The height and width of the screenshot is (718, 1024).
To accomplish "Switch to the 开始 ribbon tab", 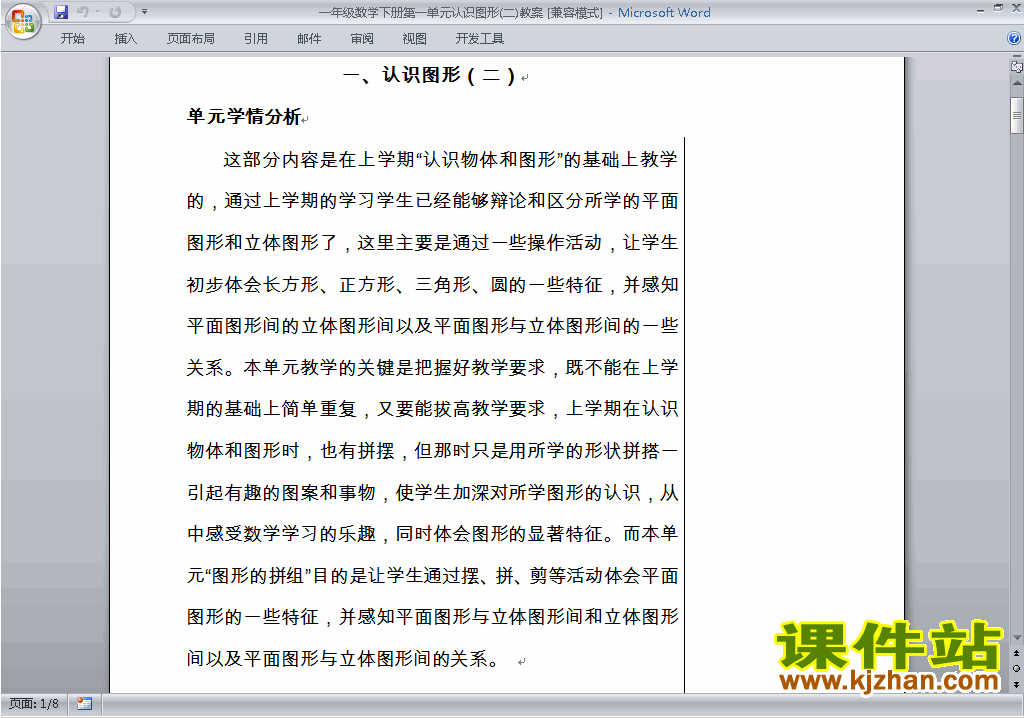I will coord(72,39).
